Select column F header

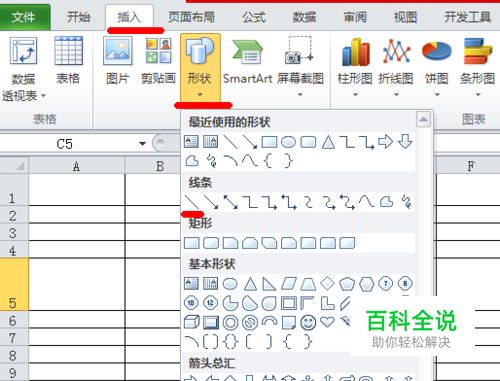[470, 166]
